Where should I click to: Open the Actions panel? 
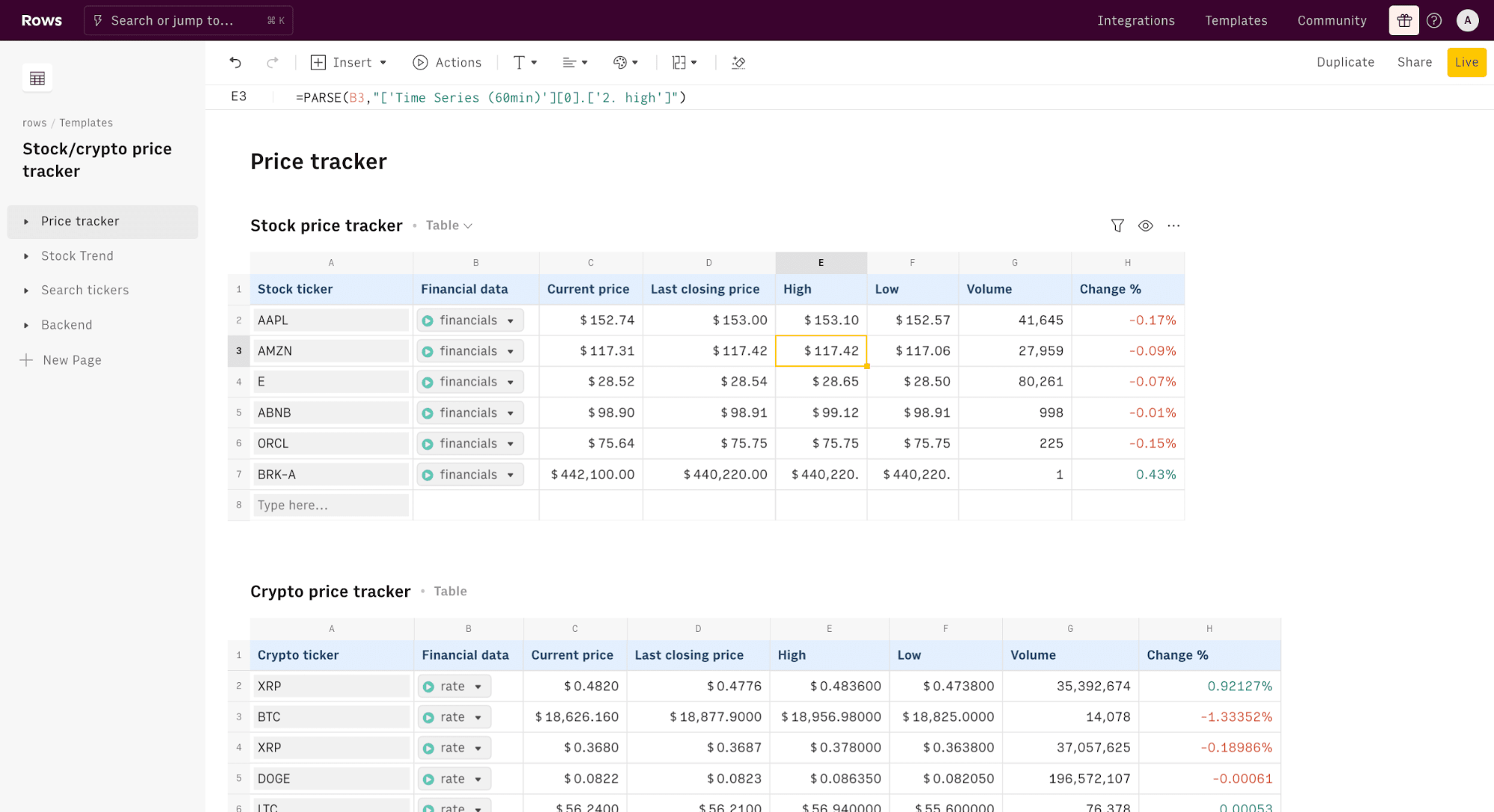point(447,63)
